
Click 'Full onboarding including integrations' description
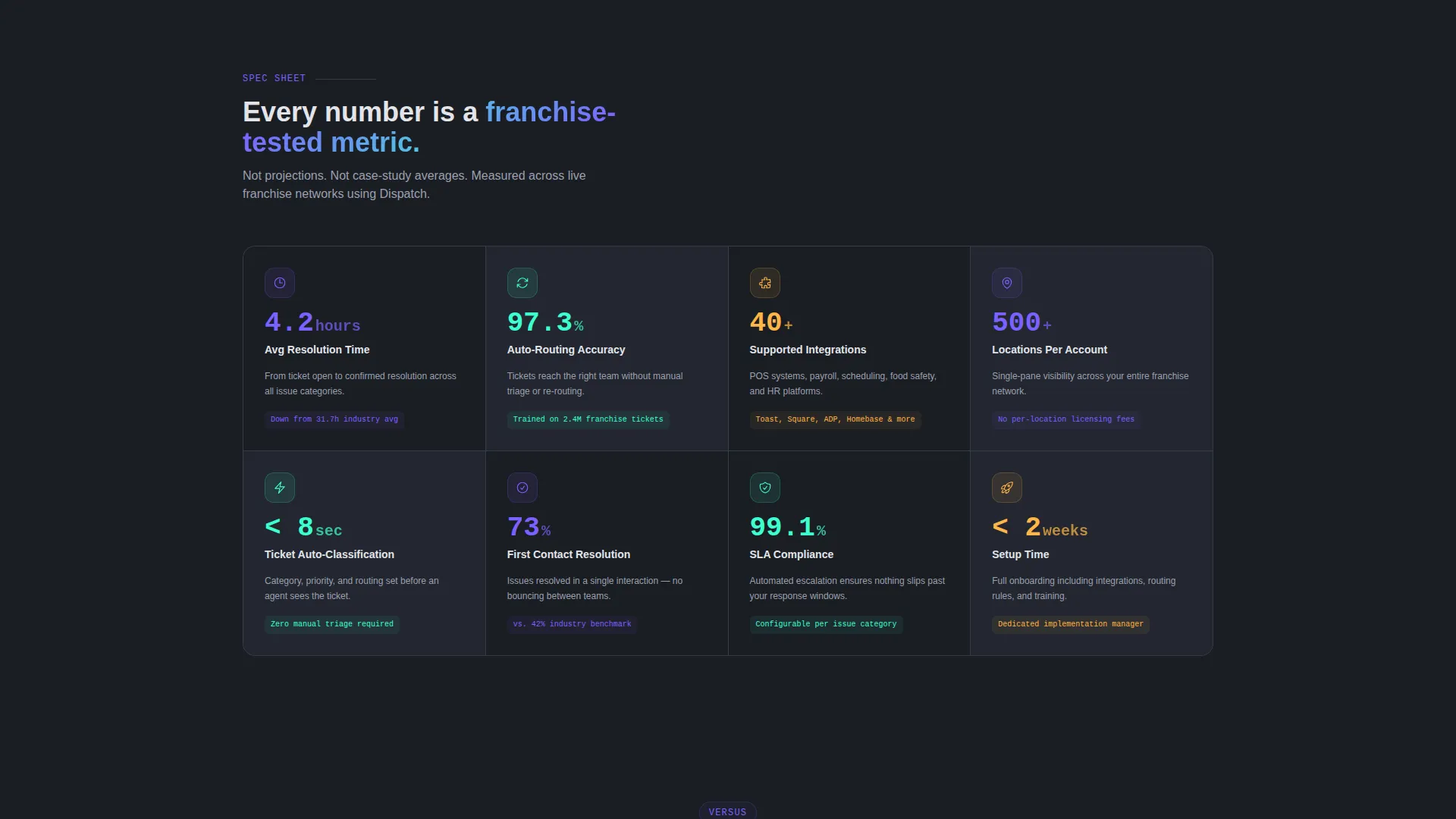[1084, 588]
